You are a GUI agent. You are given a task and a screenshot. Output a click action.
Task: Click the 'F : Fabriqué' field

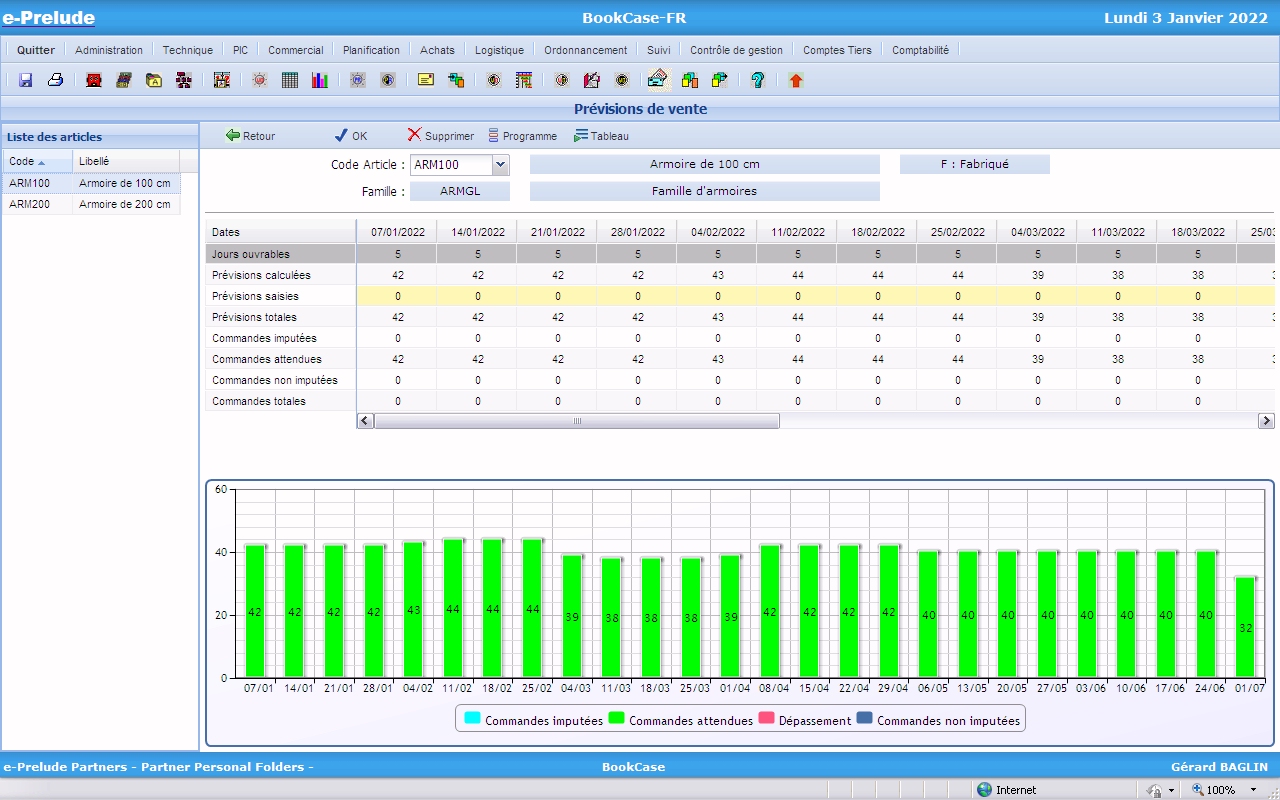(975, 164)
